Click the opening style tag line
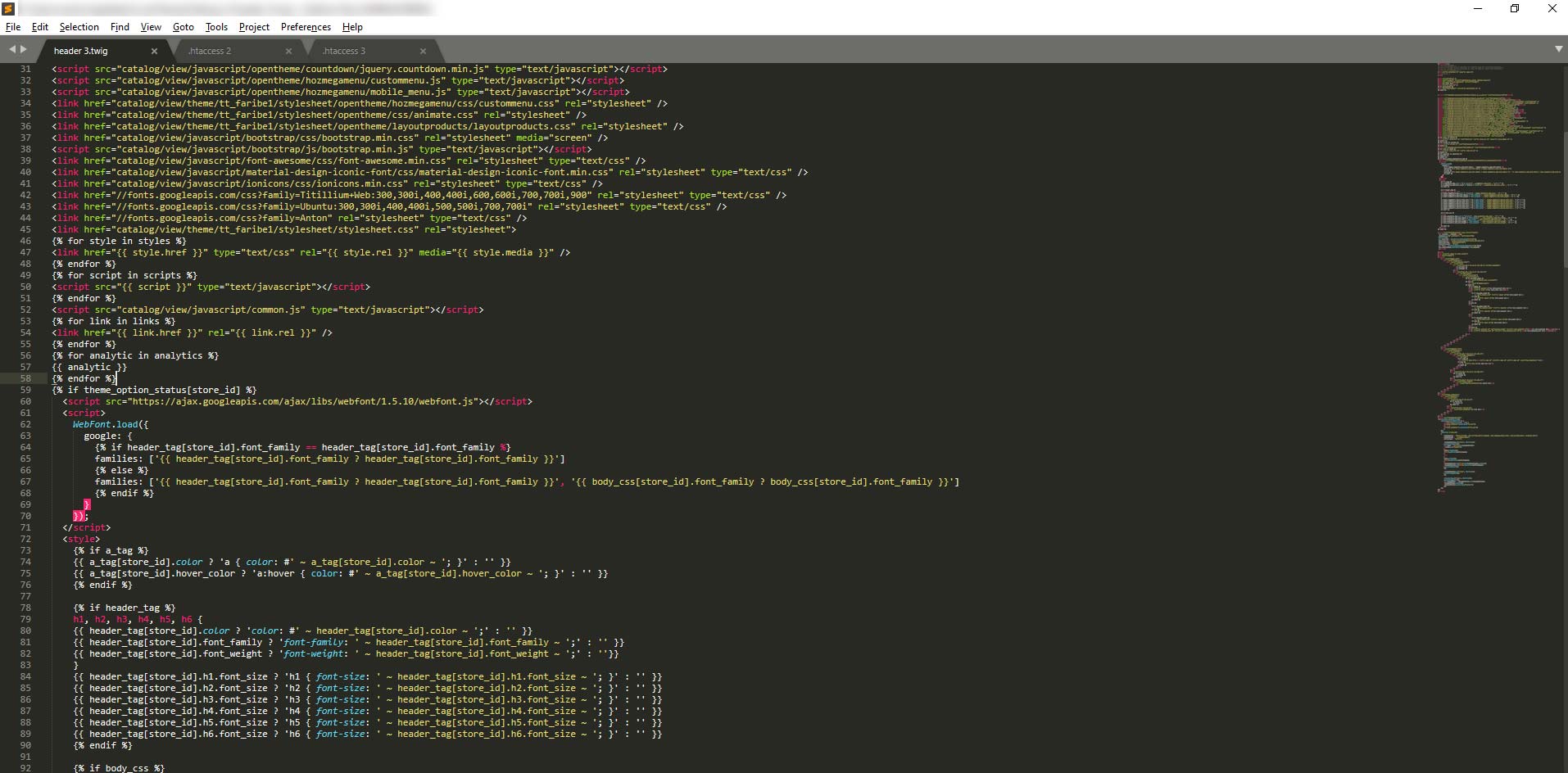 pos(81,539)
